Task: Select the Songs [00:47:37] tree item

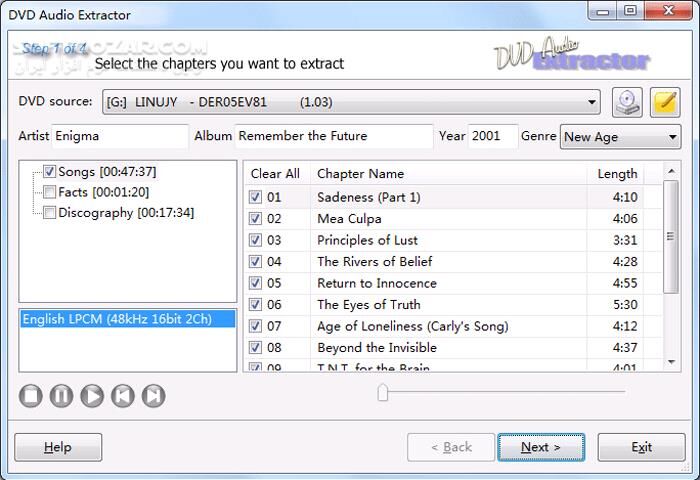Action: point(107,171)
